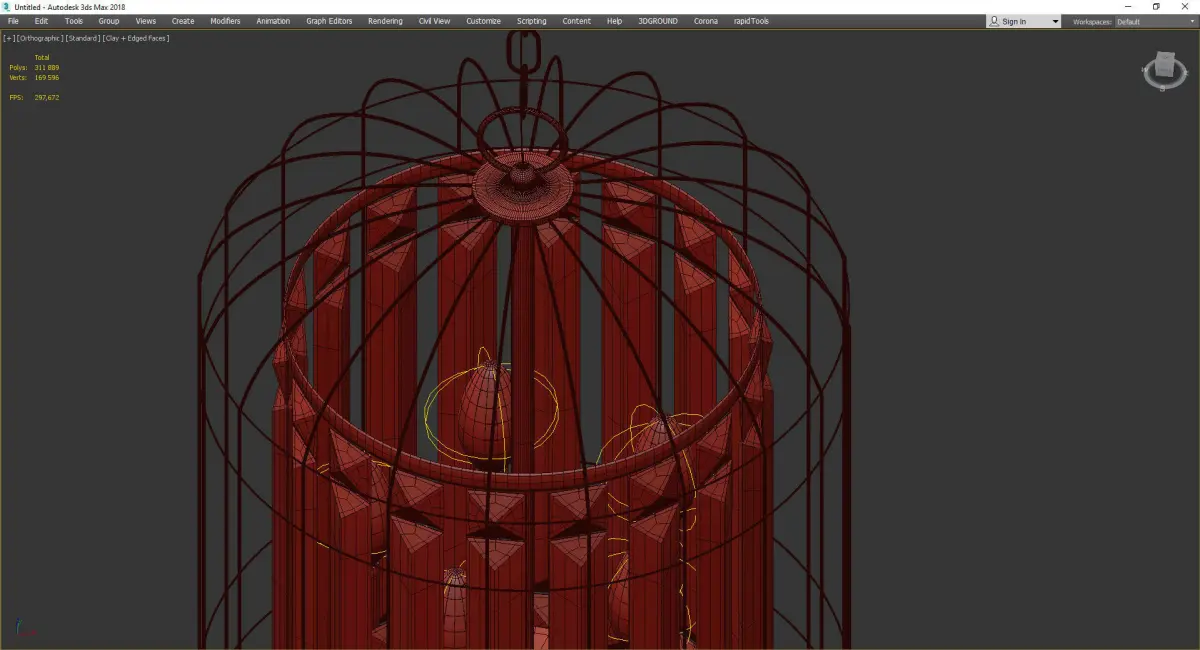Open the Create menu
Image resolution: width=1200 pixels, height=650 pixels.
point(183,21)
